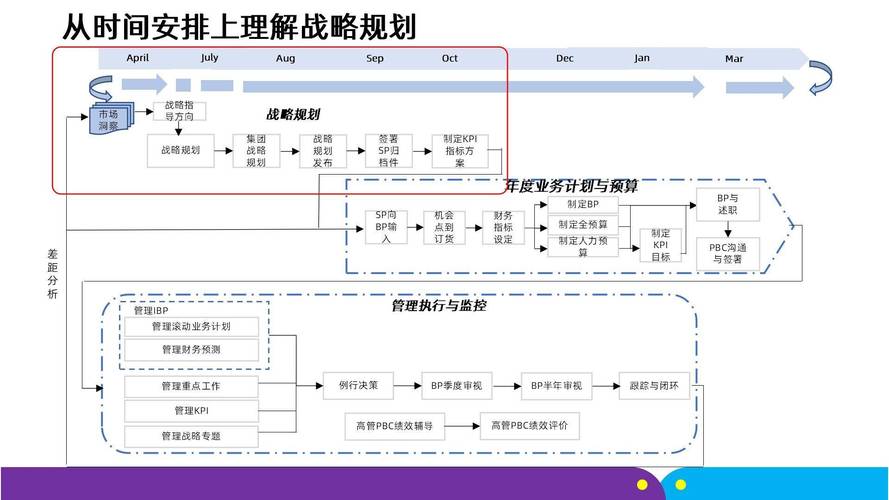889x500 pixels.
Task: Click the curved loop arrow above 市场洞察
Action: click(x=101, y=88)
